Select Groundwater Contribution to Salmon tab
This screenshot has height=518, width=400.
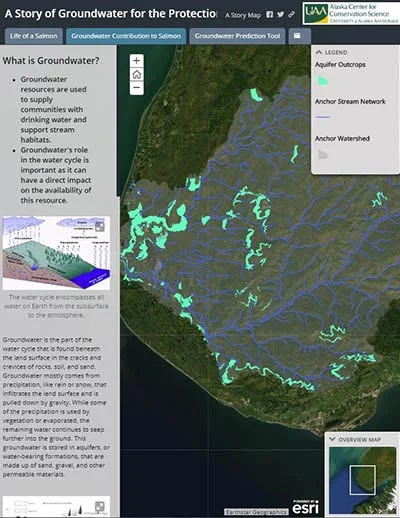point(126,36)
